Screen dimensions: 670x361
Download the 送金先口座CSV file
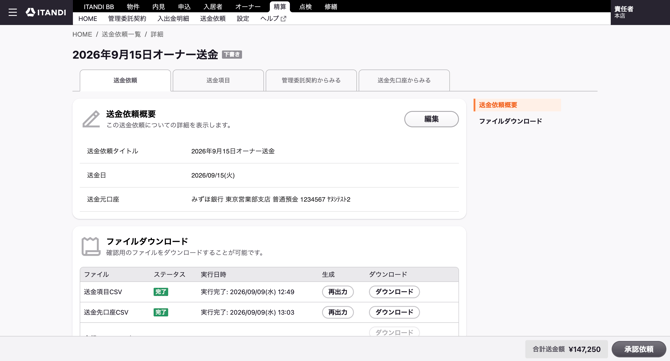pyautogui.click(x=394, y=312)
